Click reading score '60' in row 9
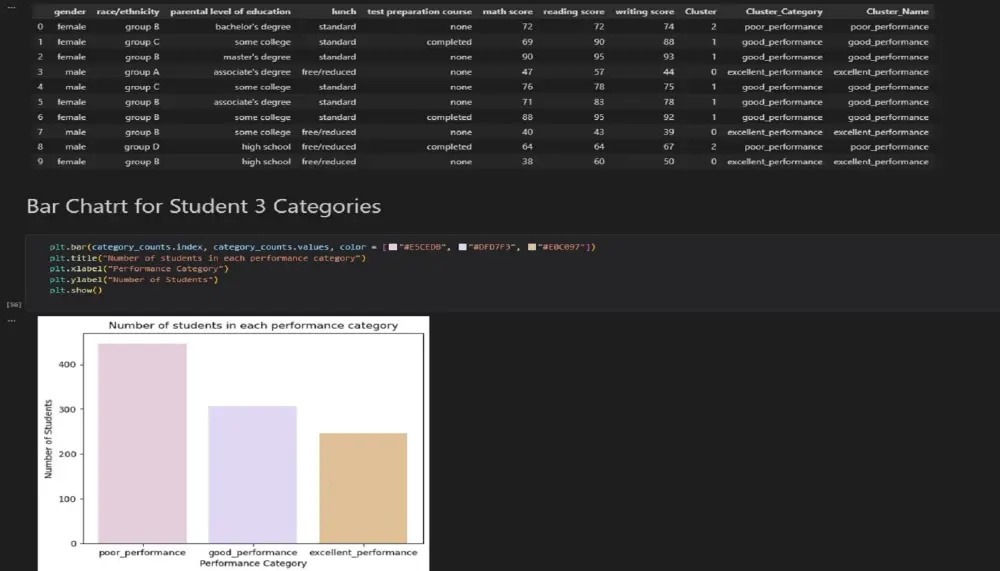This screenshot has height=571, width=1000. 599,162
